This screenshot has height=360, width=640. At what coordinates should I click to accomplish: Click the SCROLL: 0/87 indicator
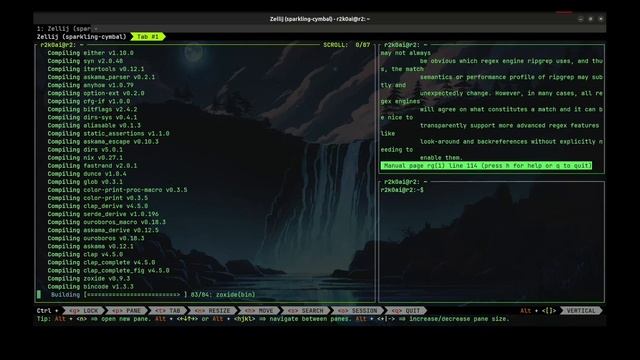point(347,45)
